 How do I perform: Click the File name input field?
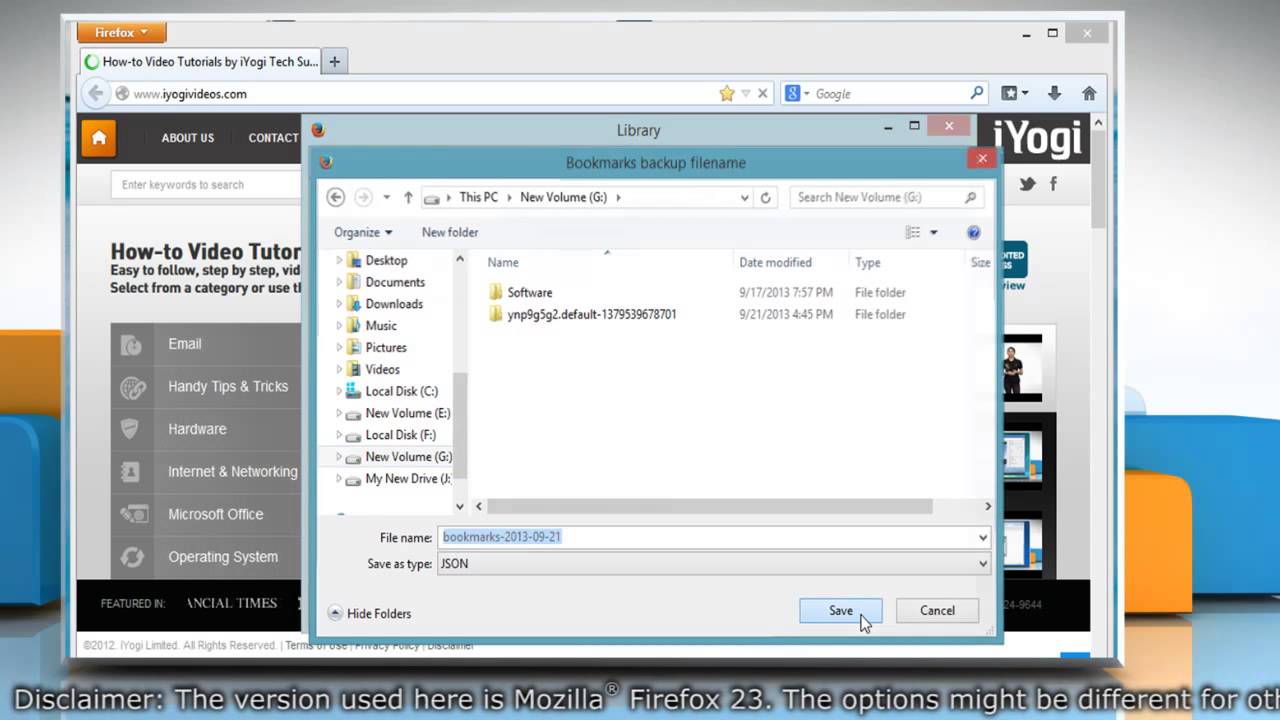click(x=707, y=537)
